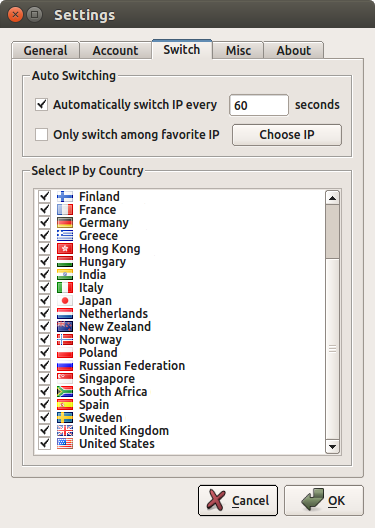Click the Norway flag icon
The image size is (375, 528).
[x=65, y=339]
